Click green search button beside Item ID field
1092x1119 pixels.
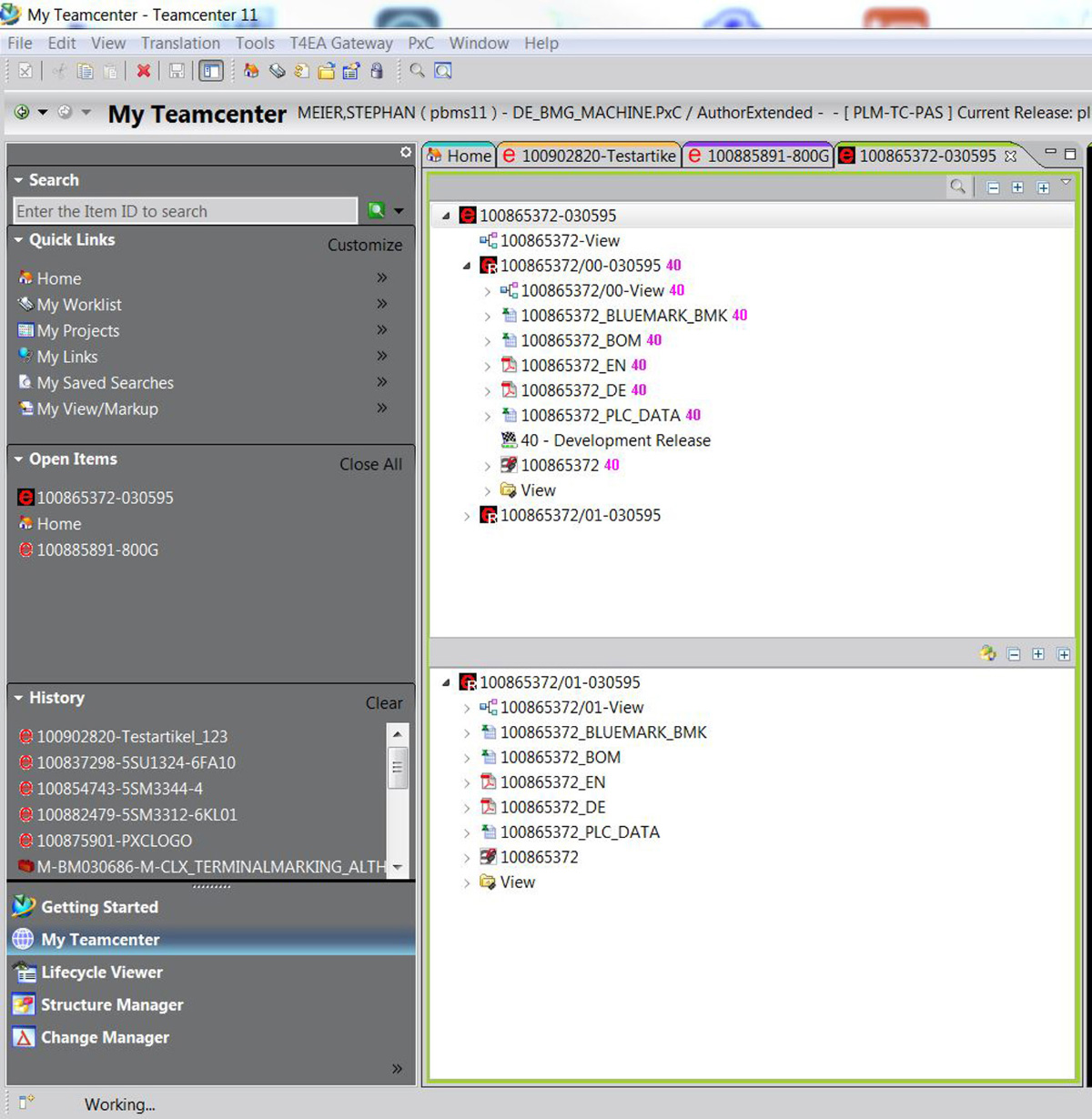tap(376, 211)
